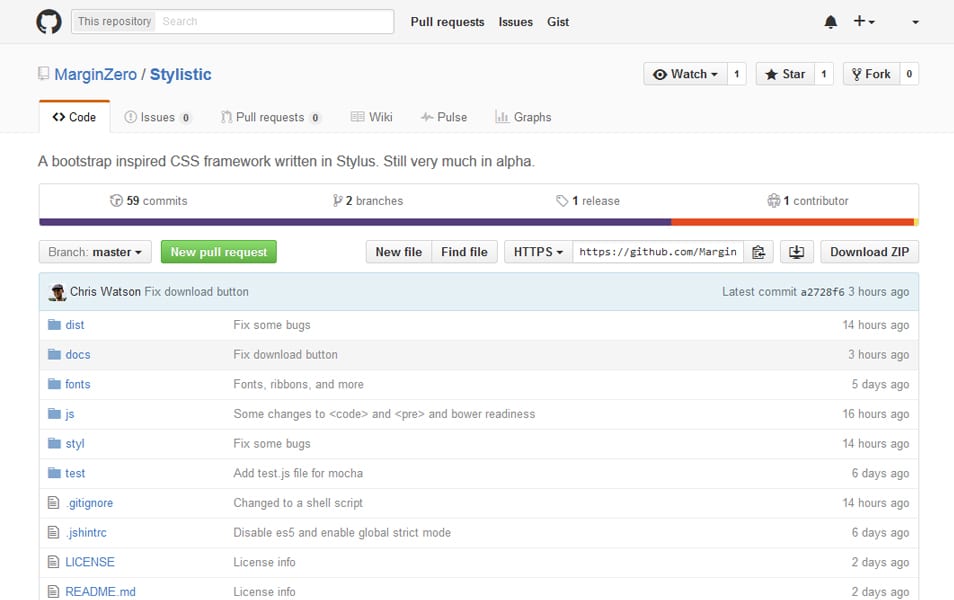View the 59 commits link
954x600 pixels.
click(x=148, y=201)
